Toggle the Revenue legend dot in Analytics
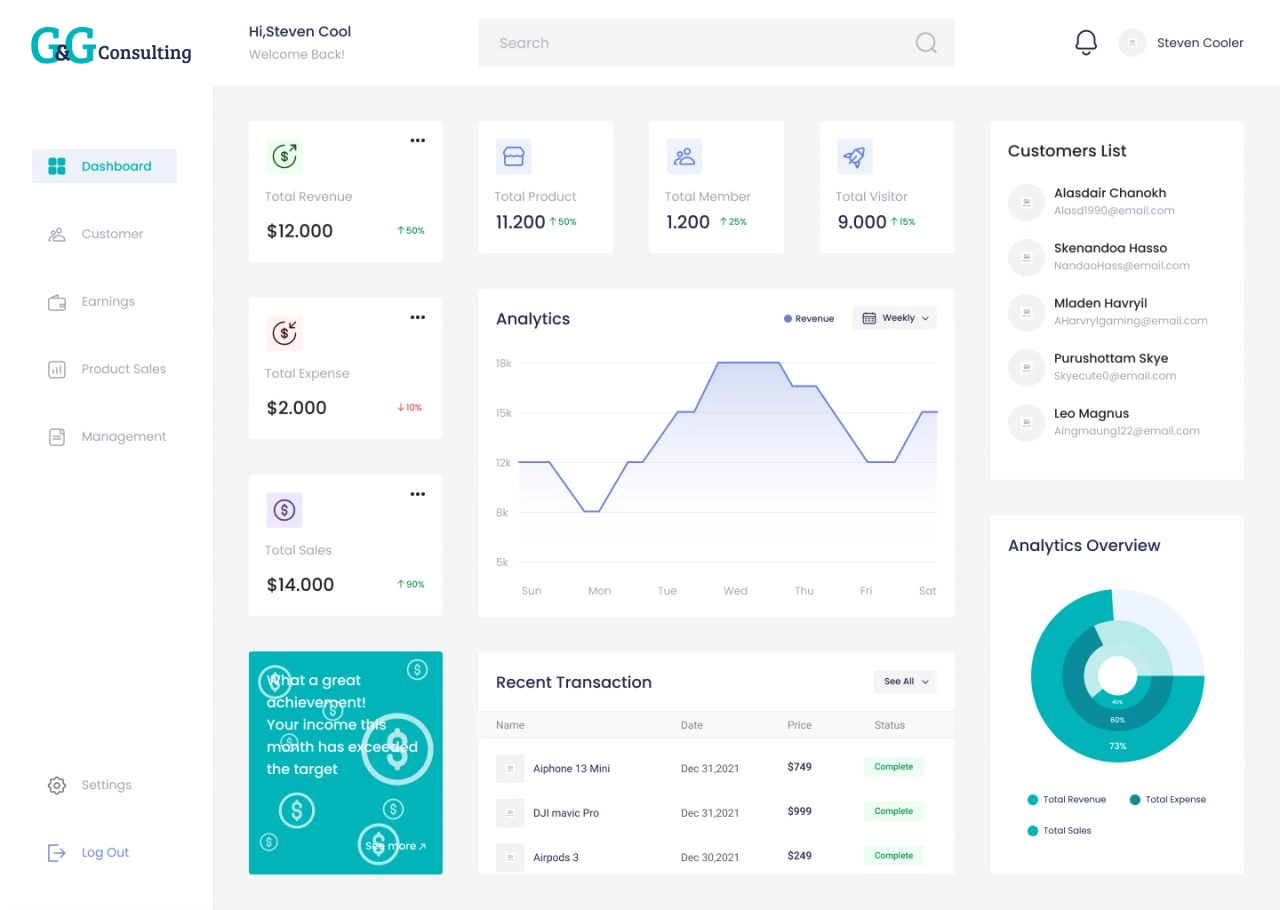This screenshot has height=910, width=1280. click(788, 319)
